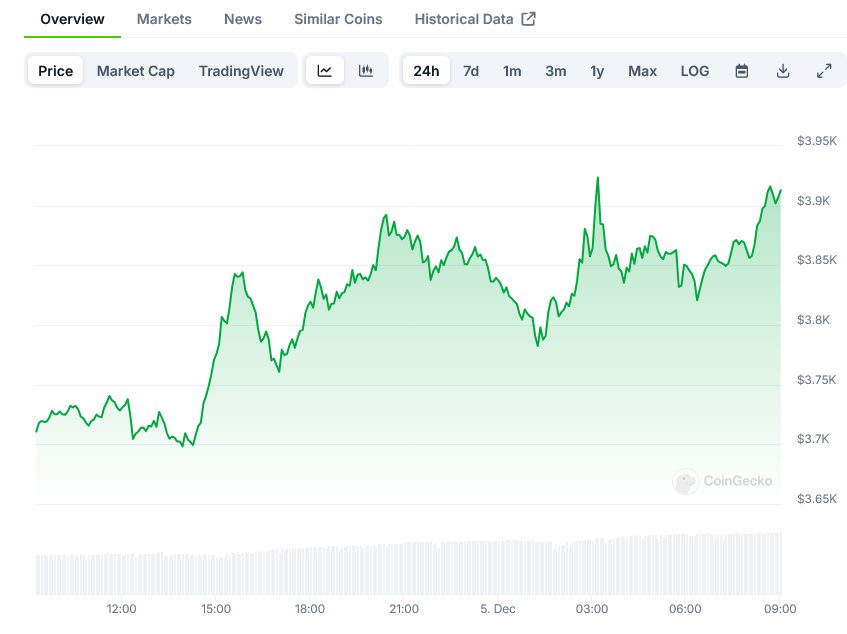This screenshot has width=847, height=634.
Task: Expand chart to fullscreen
Action: pyautogui.click(x=824, y=71)
